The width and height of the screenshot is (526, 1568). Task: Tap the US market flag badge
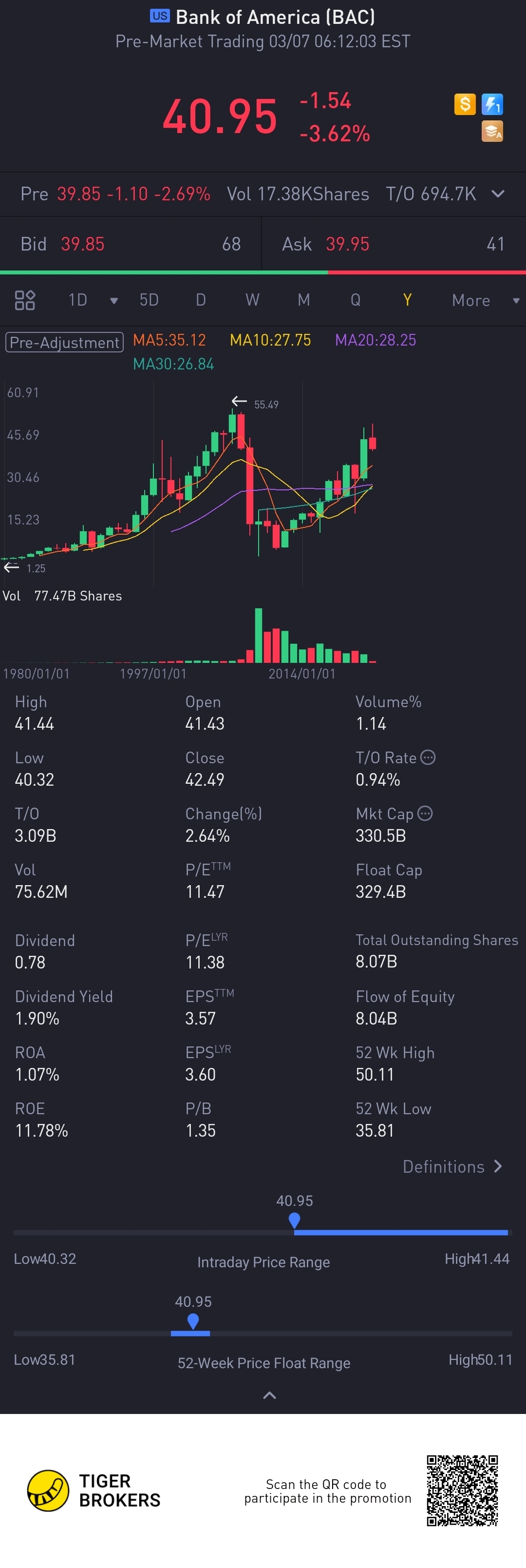160,17
